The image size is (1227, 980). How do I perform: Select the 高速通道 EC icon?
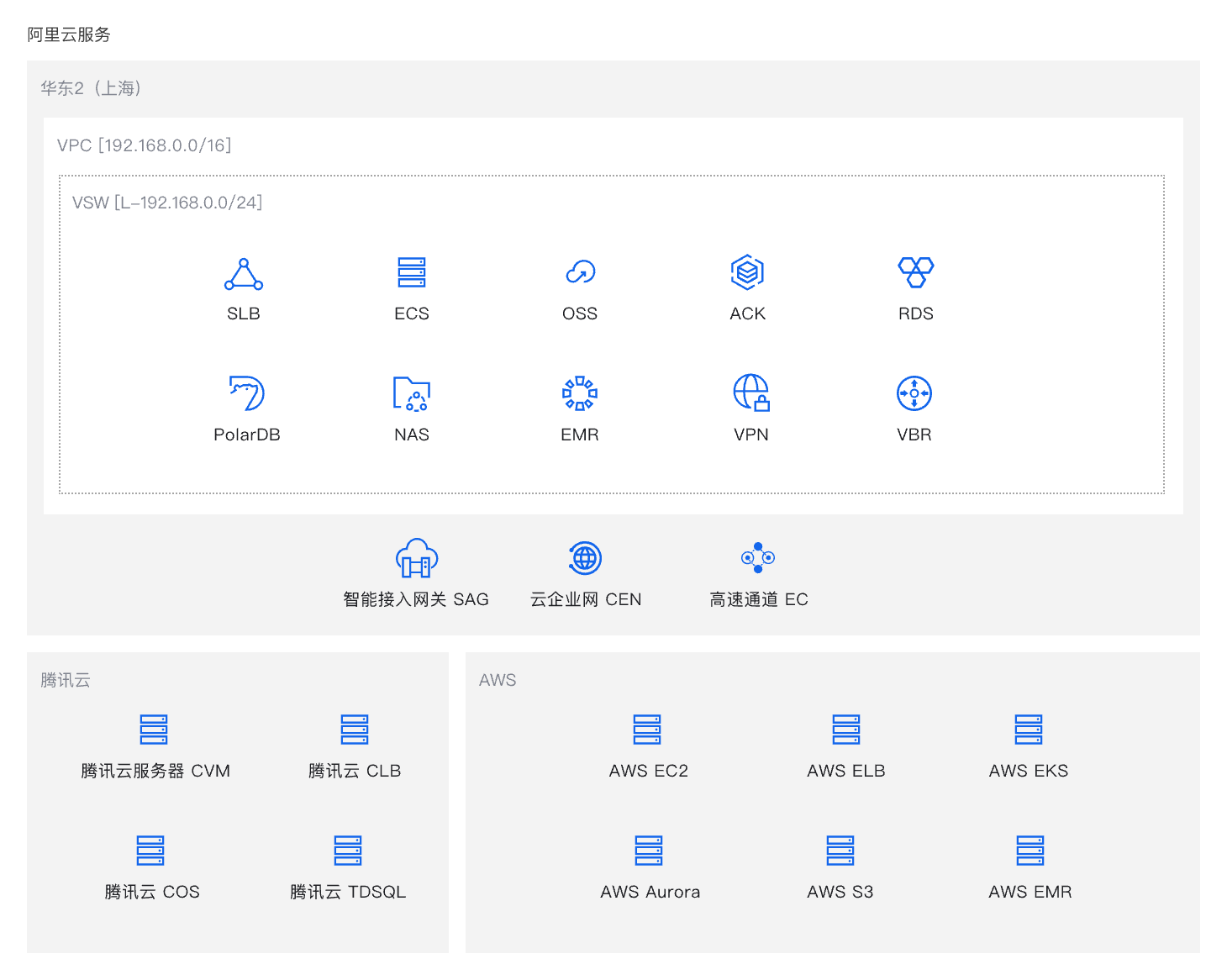click(x=758, y=557)
